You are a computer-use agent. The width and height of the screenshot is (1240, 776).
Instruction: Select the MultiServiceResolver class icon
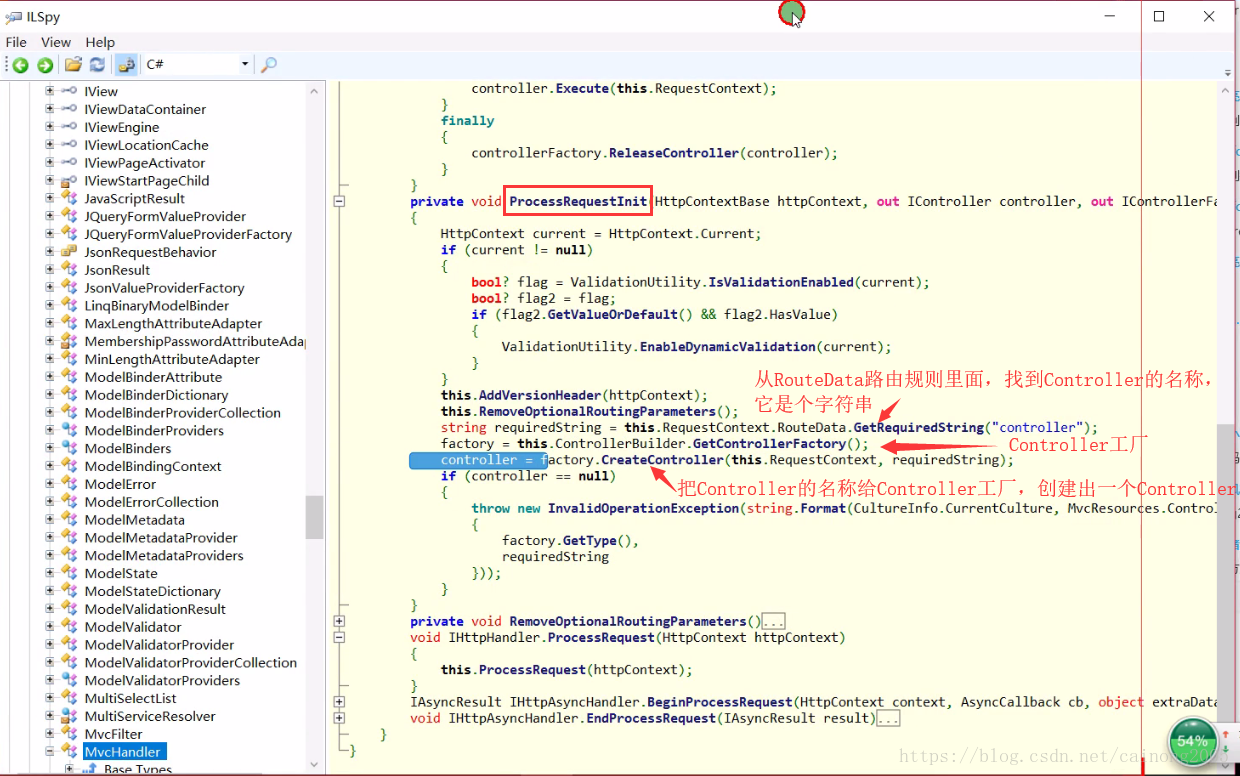click(69, 716)
